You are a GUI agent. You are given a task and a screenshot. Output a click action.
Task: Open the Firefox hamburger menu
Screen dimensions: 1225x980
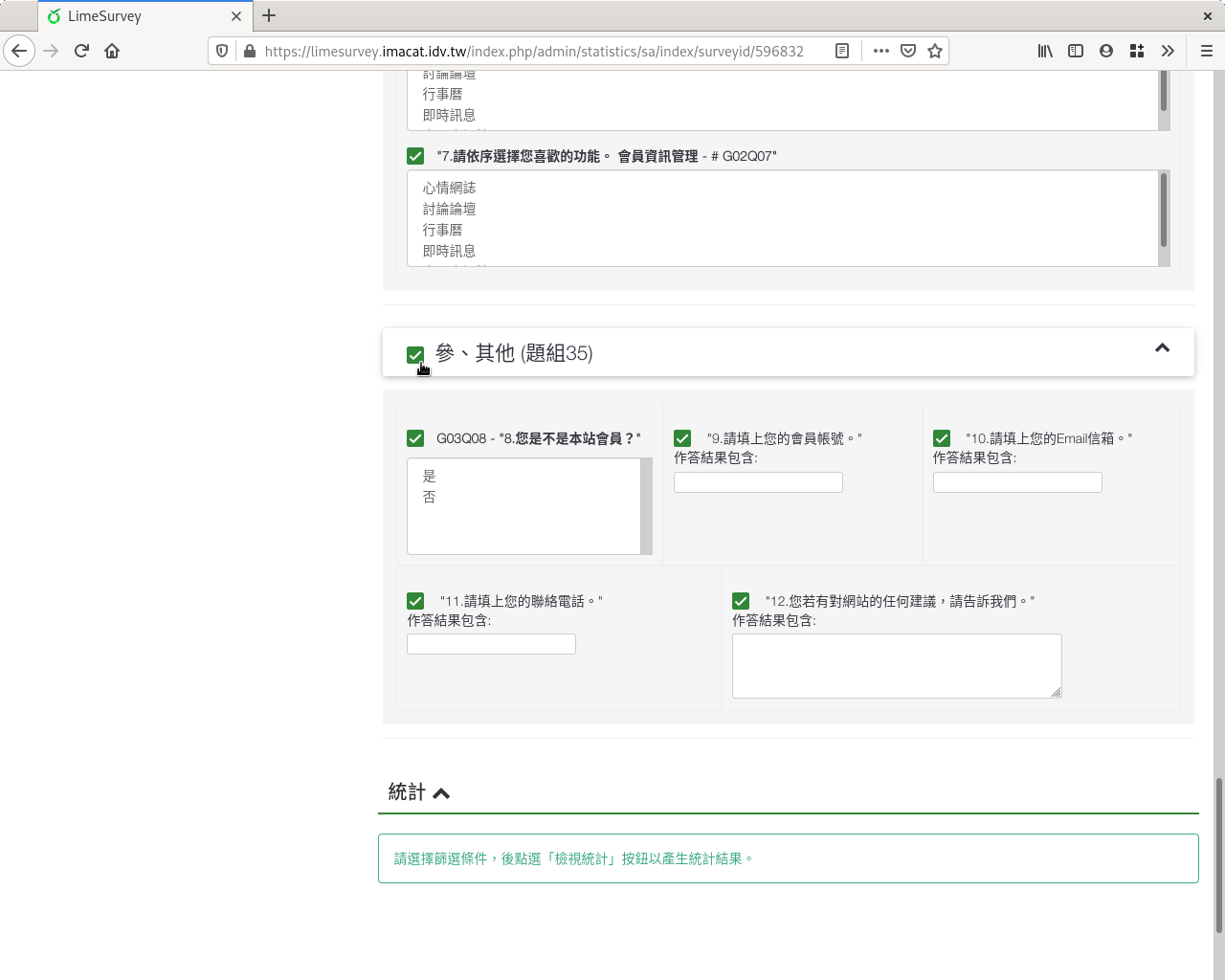[1207, 51]
